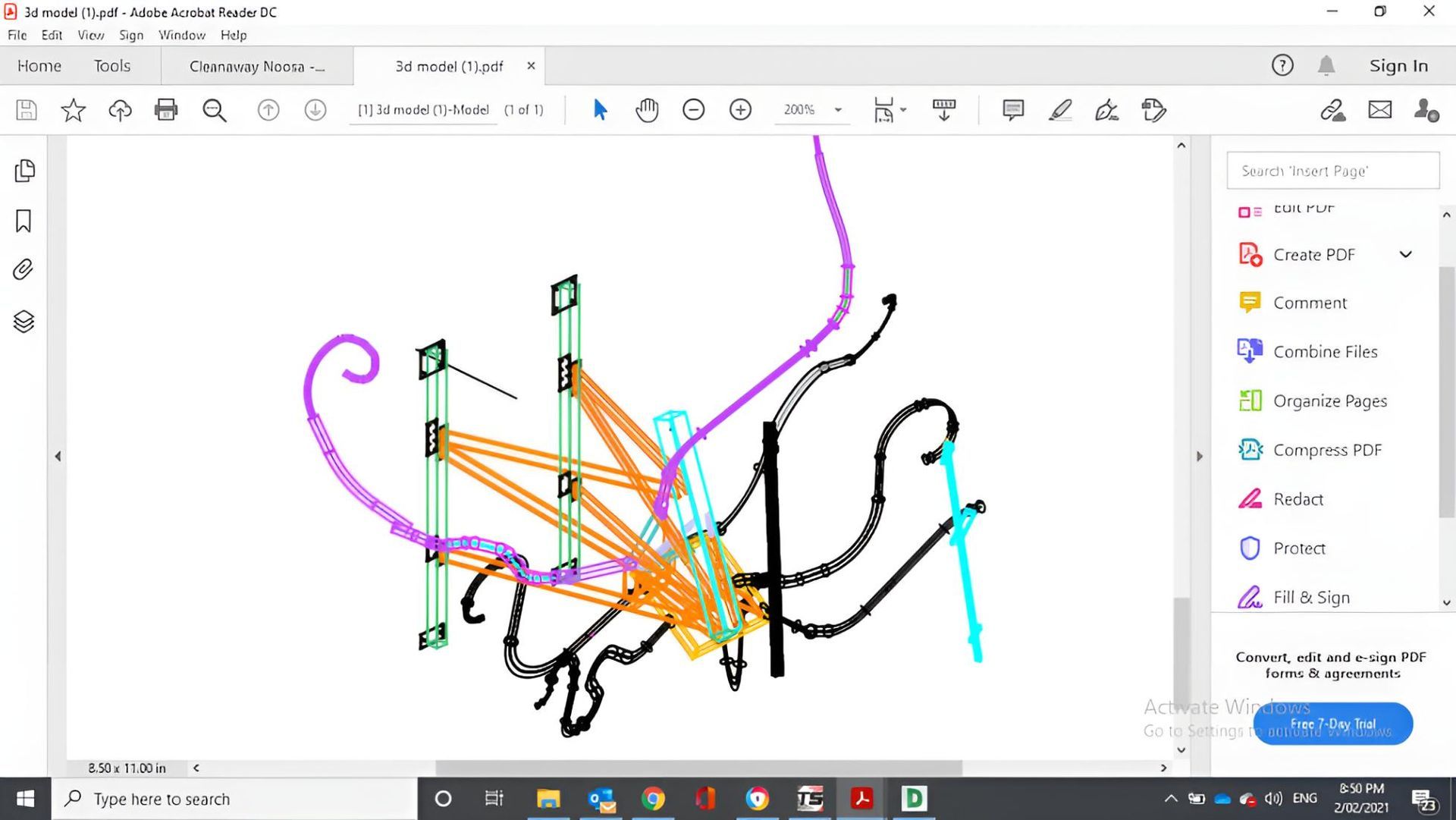Click the Highlight text pen icon

pos(1060,110)
